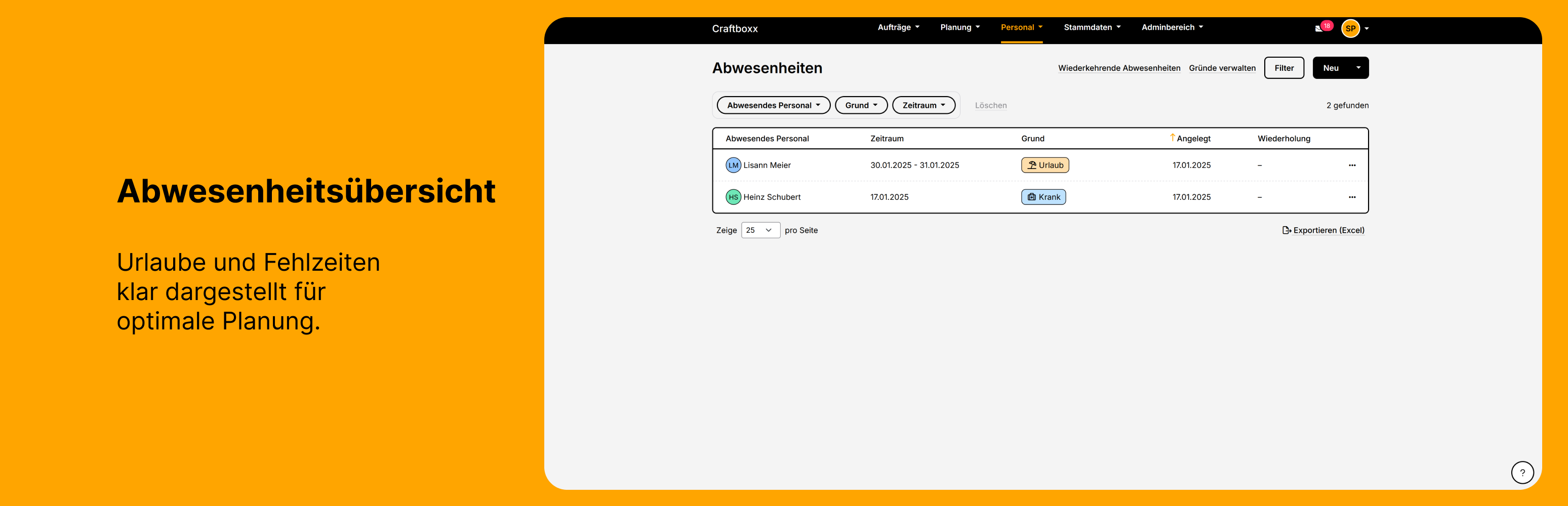The image size is (1568, 506).
Task: Open the help question mark button
Action: pos(1522,472)
